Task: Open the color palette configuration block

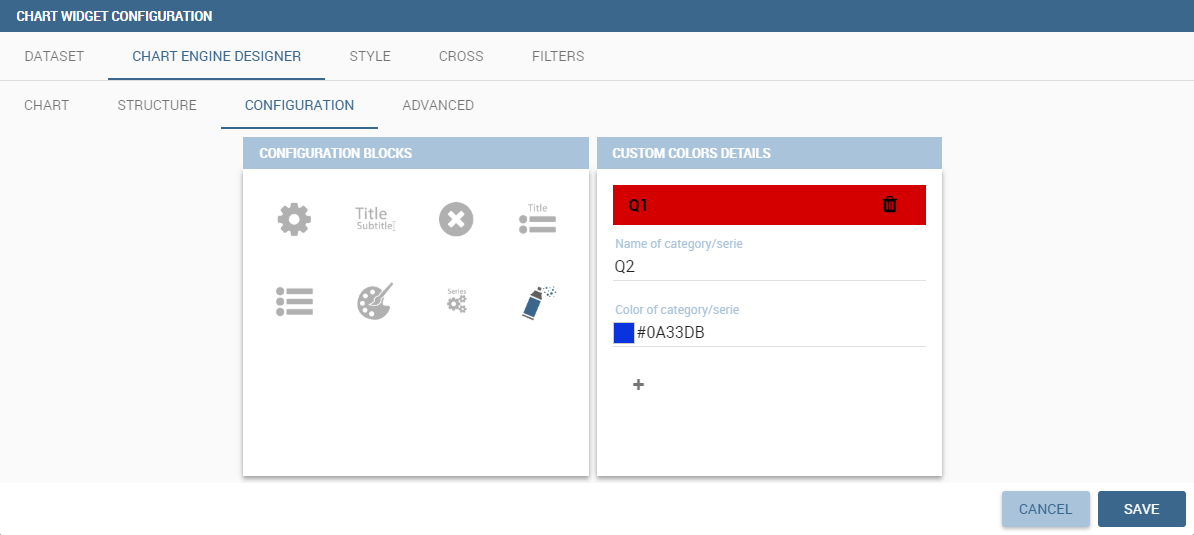Action: (x=375, y=301)
